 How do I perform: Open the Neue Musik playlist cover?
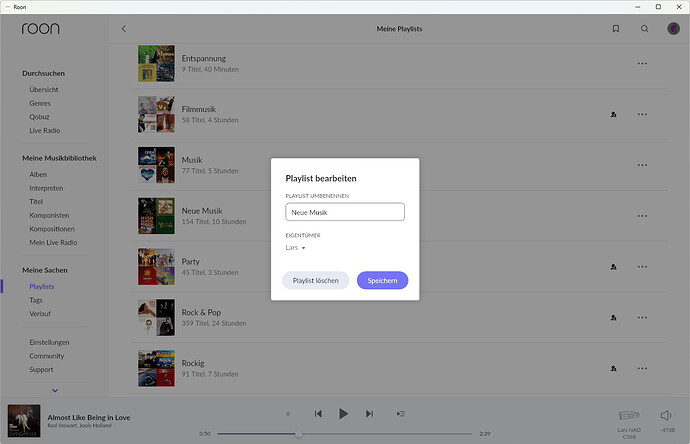156,216
